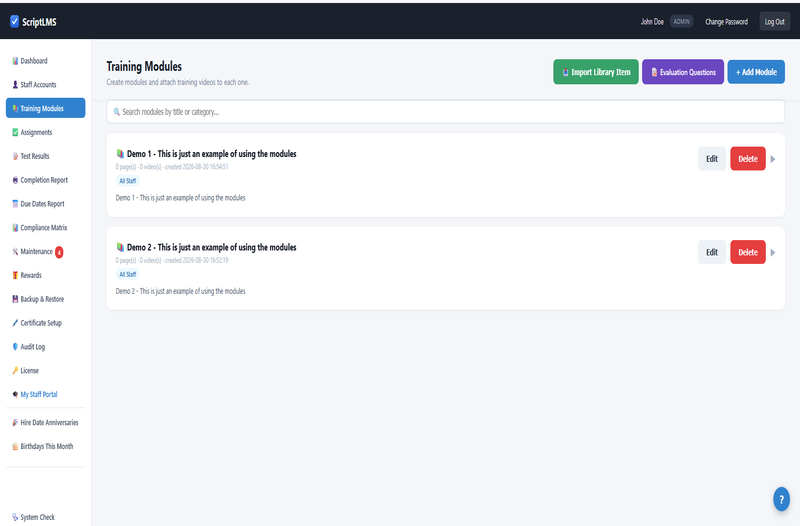The height and width of the screenshot is (526, 800).
Task: Click the + Add Module button
Action: pyautogui.click(x=756, y=72)
